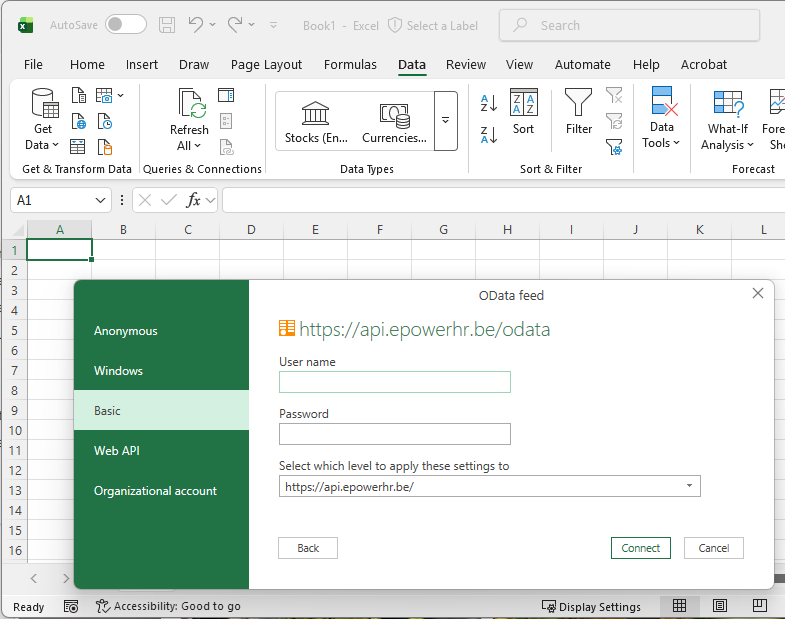The height and width of the screenshot is (619, 785).
Task: Switch to Normal view in status bar
Action: coord(679,606)
